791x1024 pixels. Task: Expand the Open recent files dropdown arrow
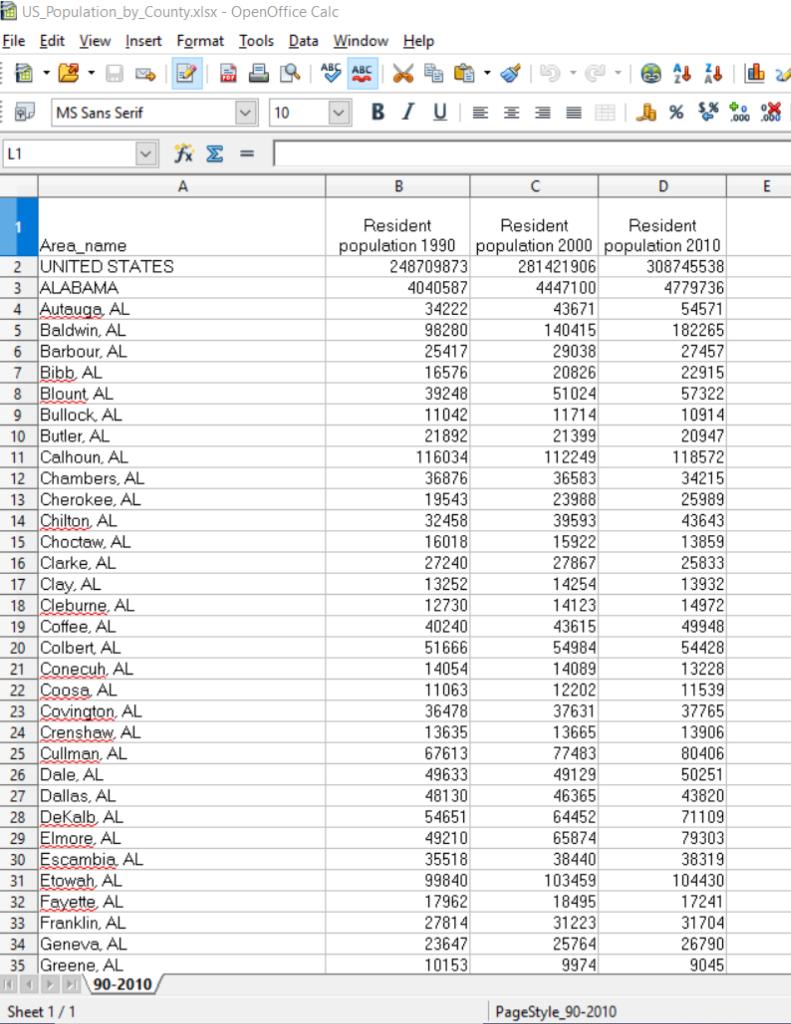[x=91, y=72]
